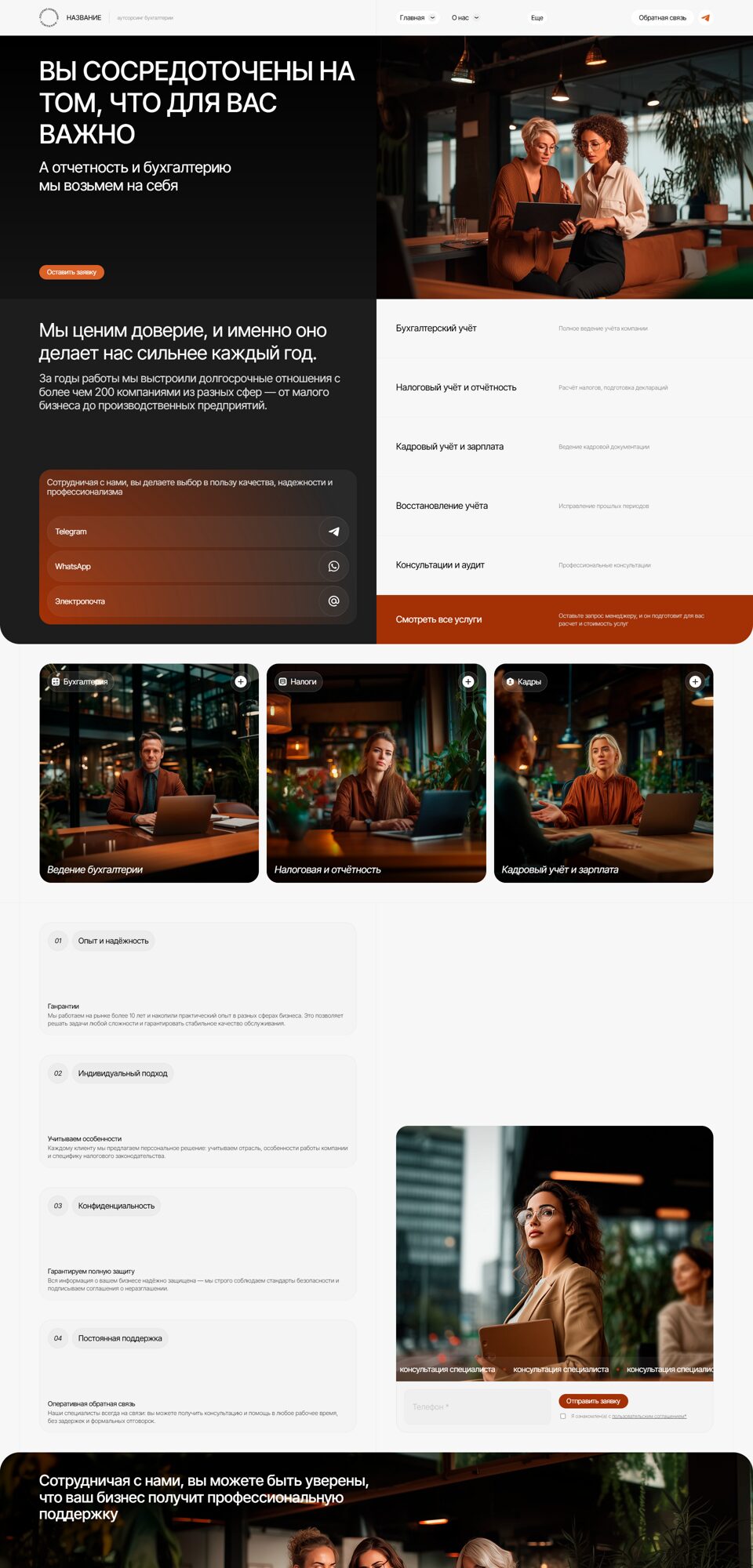Click the Оставить заявку button
753x1568 pixels.
[x=71, y=272]
